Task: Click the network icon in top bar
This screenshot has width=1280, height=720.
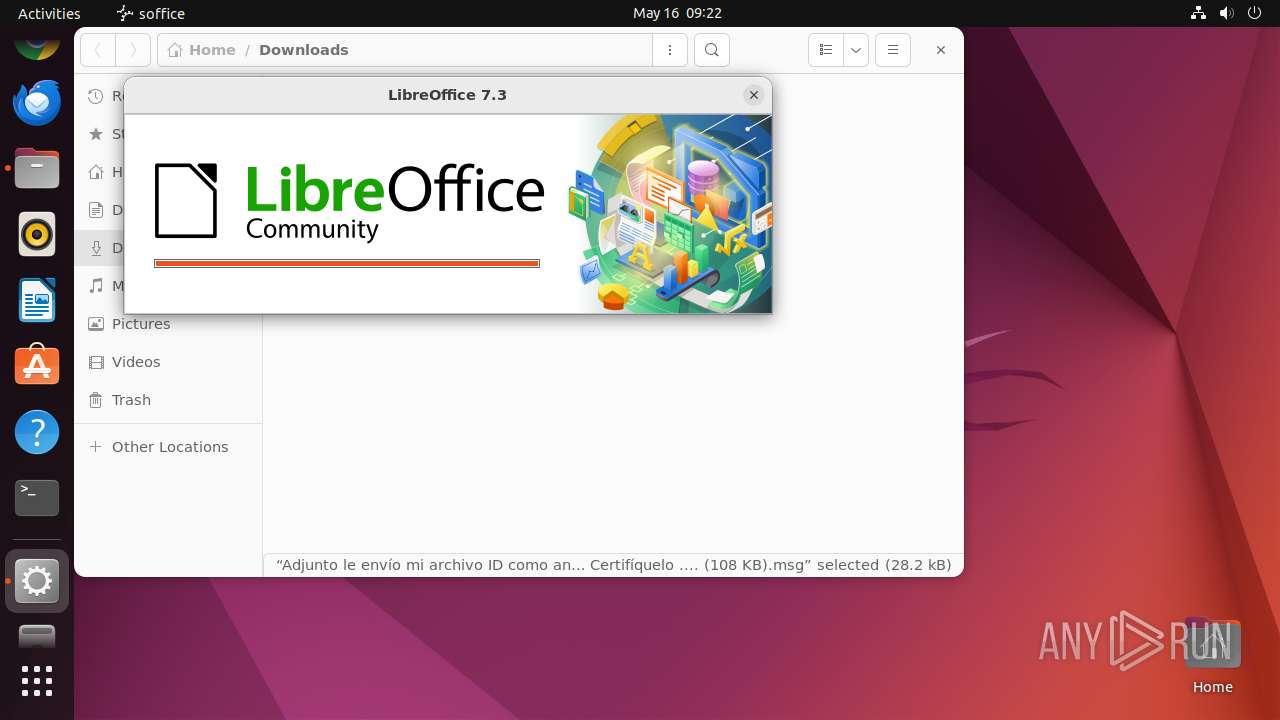Action: pyautogui.click(x=1198, y=13)
